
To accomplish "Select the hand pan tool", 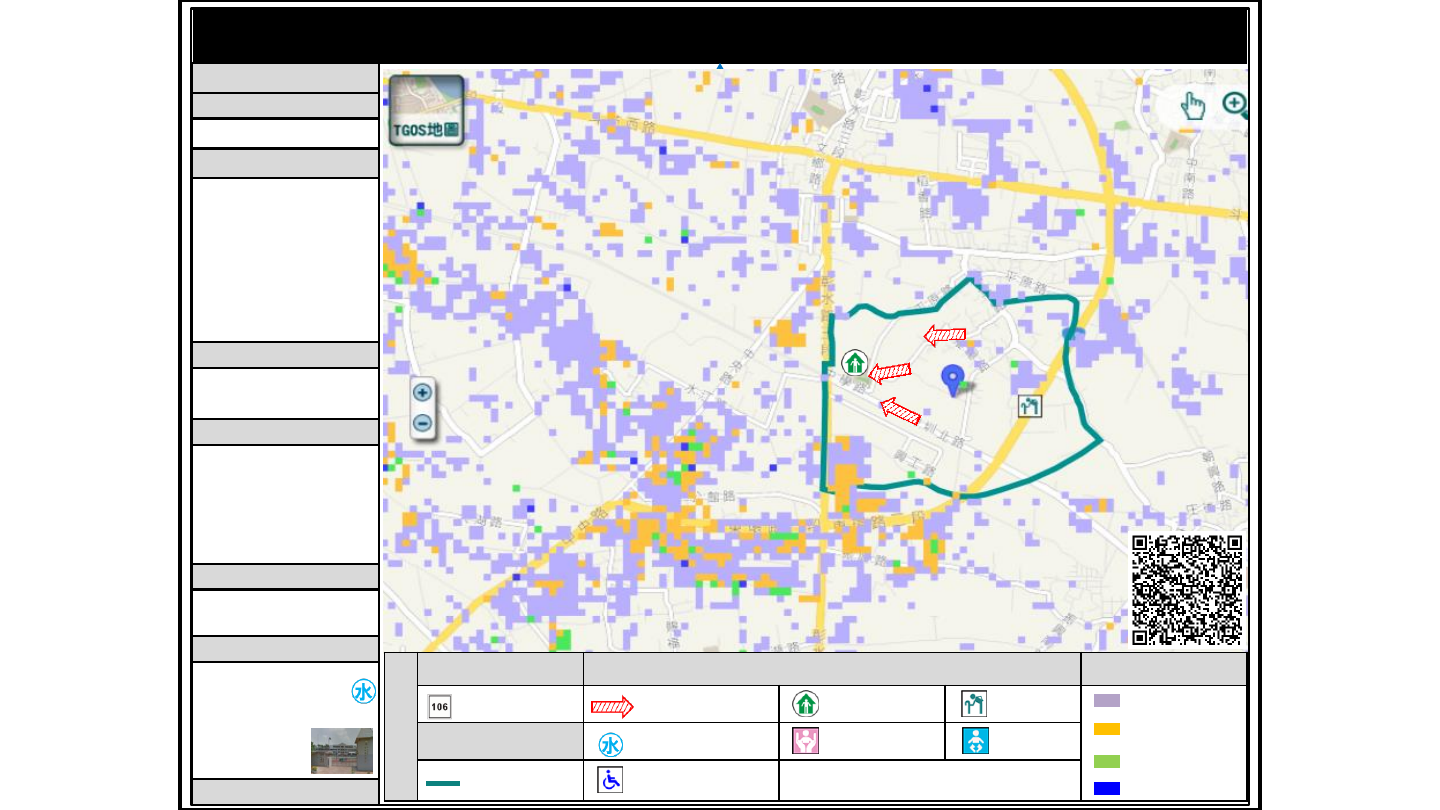I will [1192, 105].
